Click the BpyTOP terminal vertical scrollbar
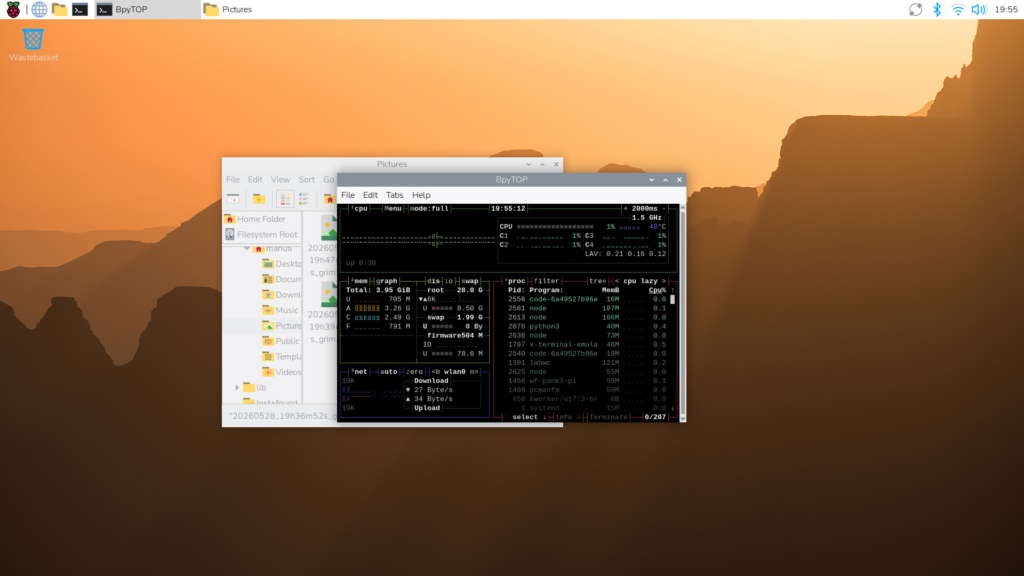The height and width of the screenshot is (576, 1024). tap(682, 313)
